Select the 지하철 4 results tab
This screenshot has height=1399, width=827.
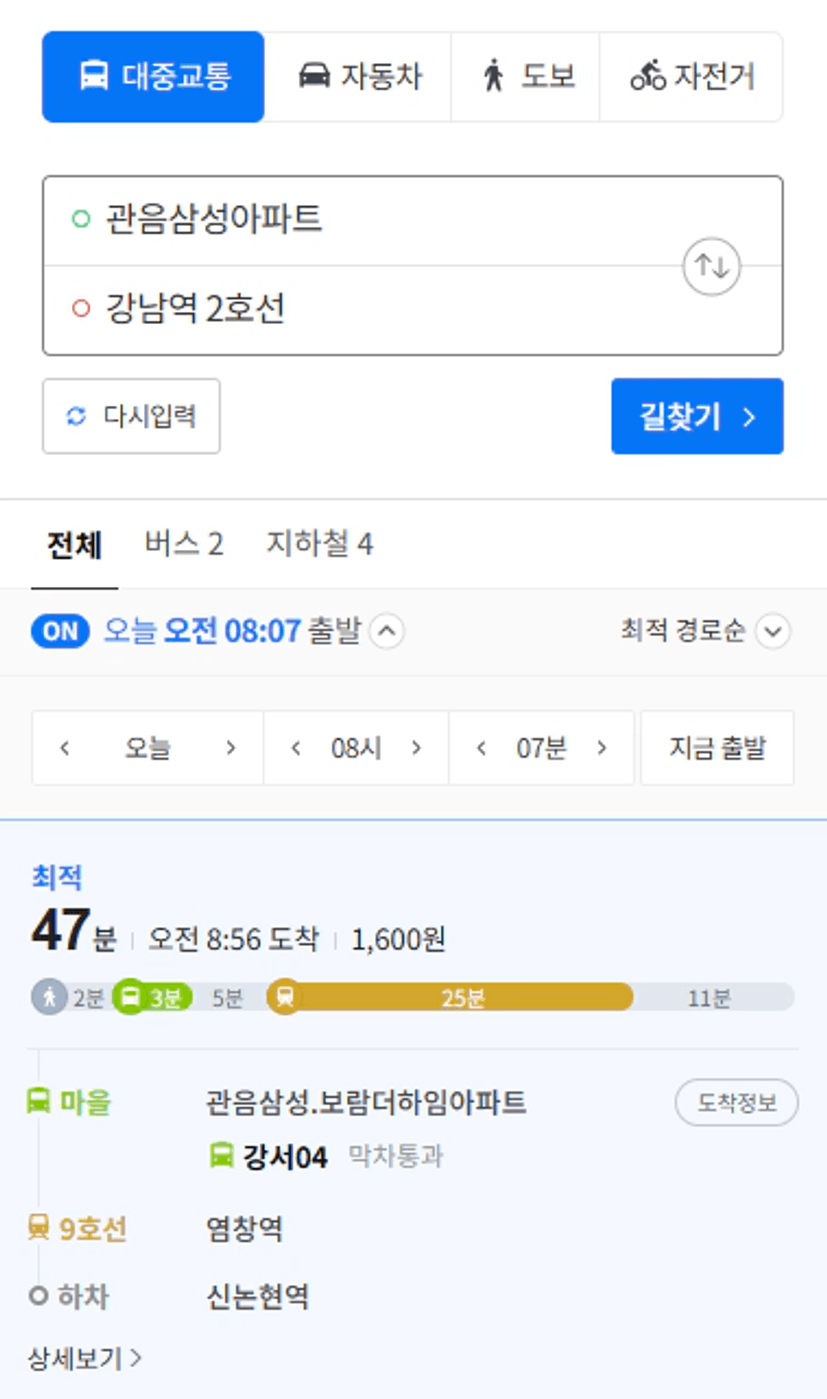click(x=319, y=544)
